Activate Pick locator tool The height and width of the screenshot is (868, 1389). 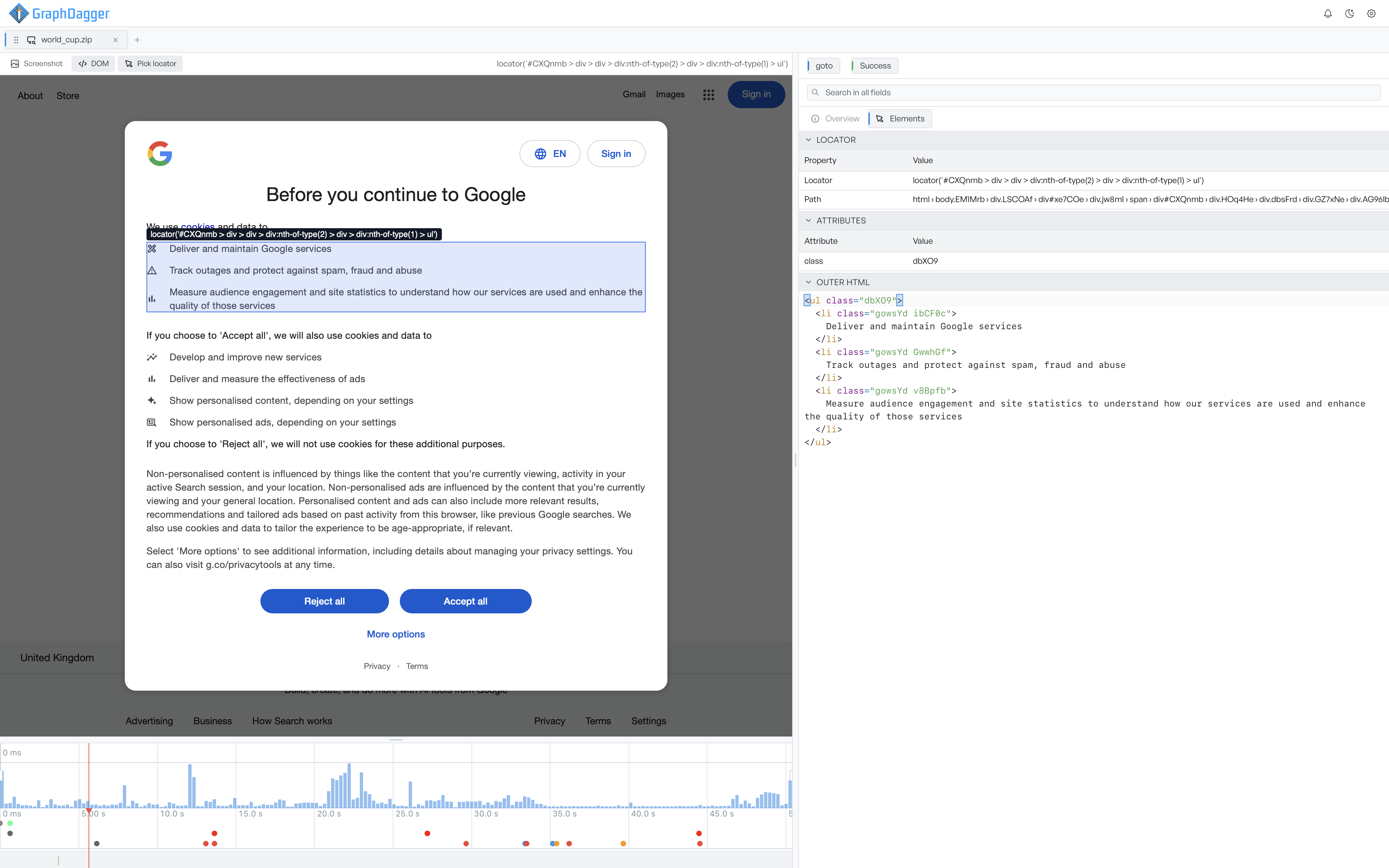click(x=150, y=64)
